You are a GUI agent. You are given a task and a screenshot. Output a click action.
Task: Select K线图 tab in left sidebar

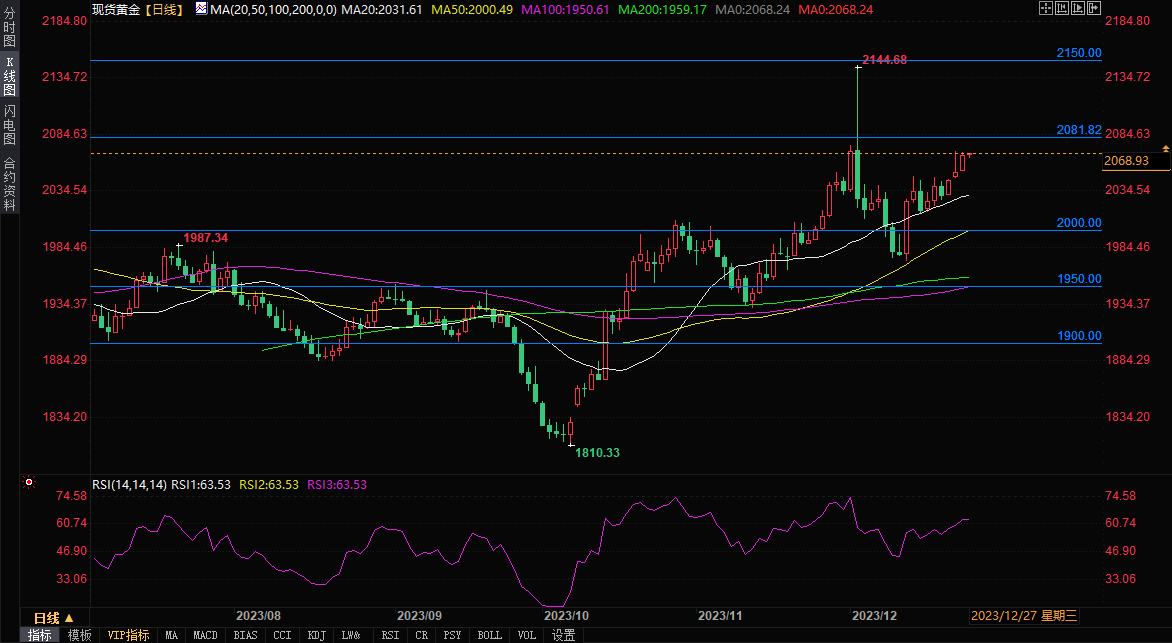pos(10,76)
